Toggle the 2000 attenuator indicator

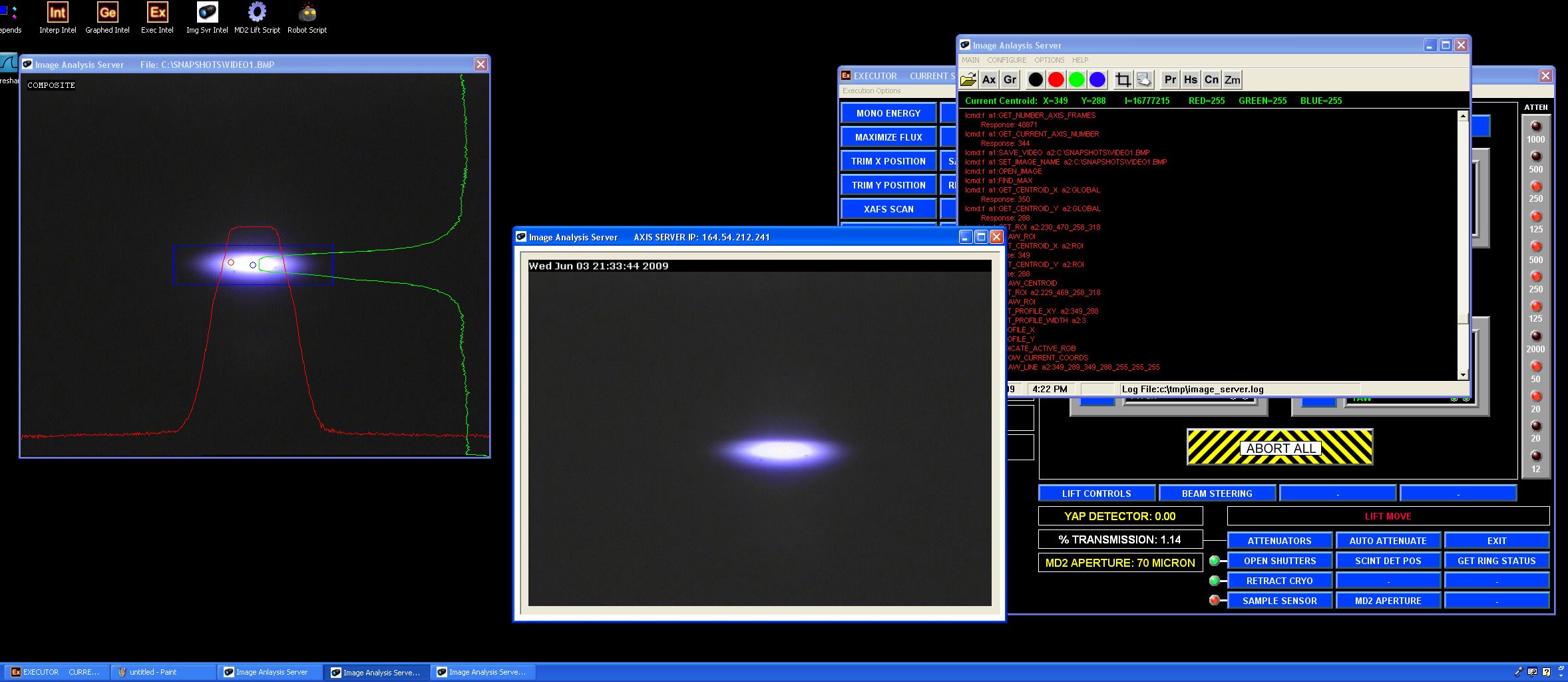coord(1536,336)
